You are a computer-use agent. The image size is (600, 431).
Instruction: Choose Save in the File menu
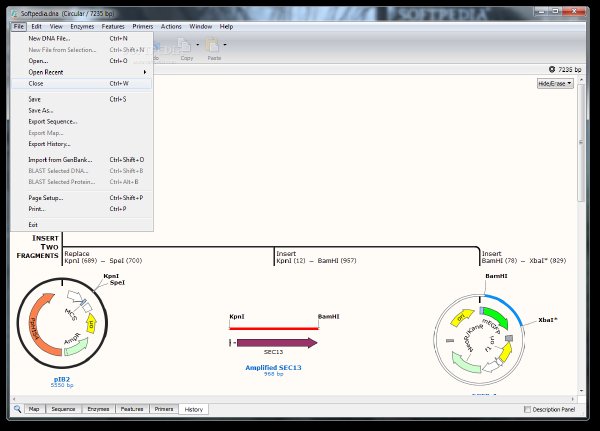[x=82, y=99]
